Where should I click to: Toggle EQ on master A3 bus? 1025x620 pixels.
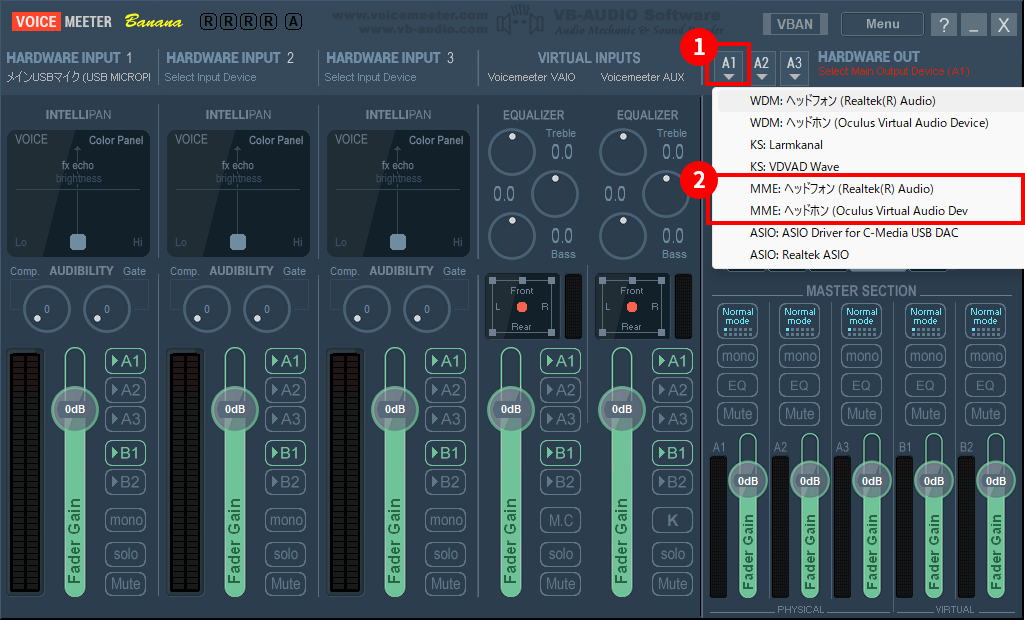862,385
